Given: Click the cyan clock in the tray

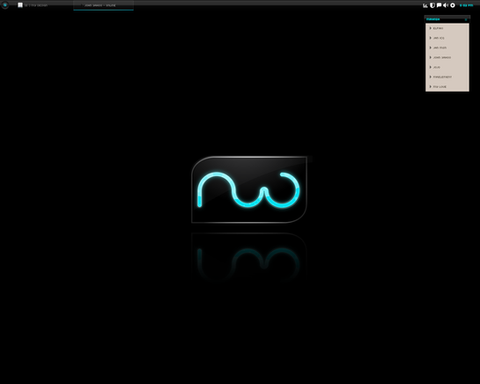Looking at the screenshot, I should pos(466,5).
